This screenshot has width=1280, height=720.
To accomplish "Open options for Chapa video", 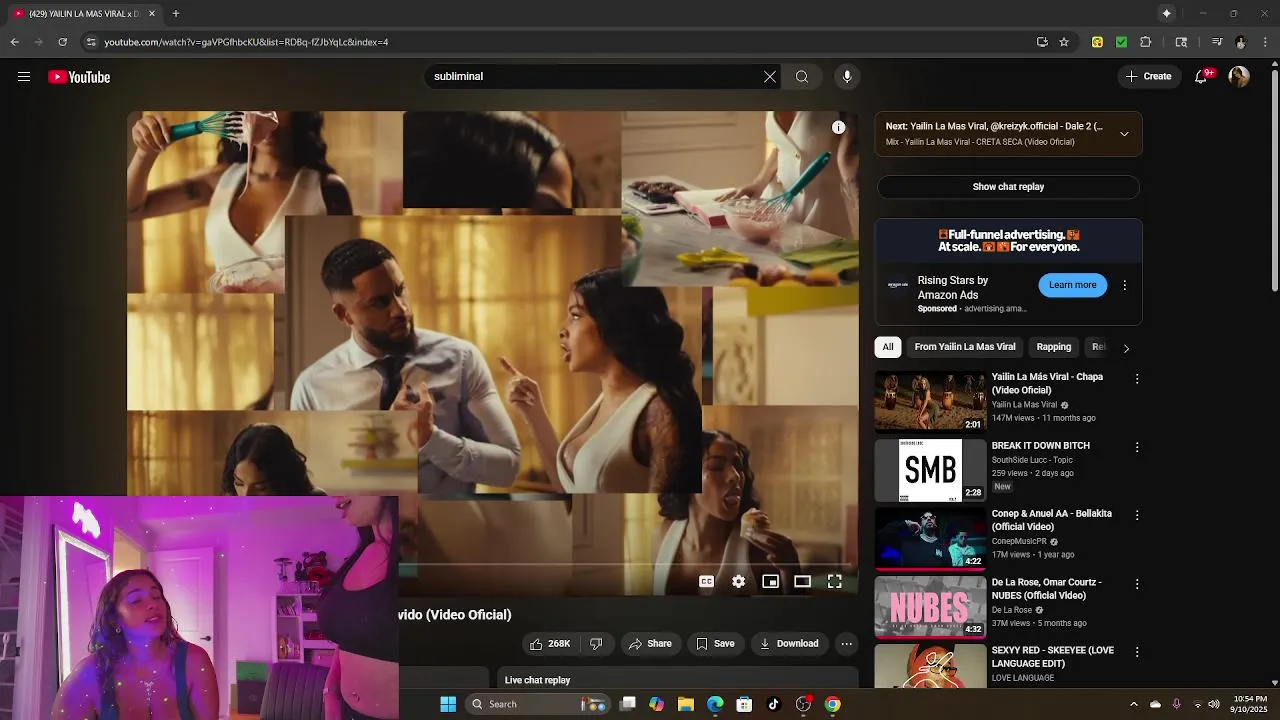I will click(x=1137, y=379).
